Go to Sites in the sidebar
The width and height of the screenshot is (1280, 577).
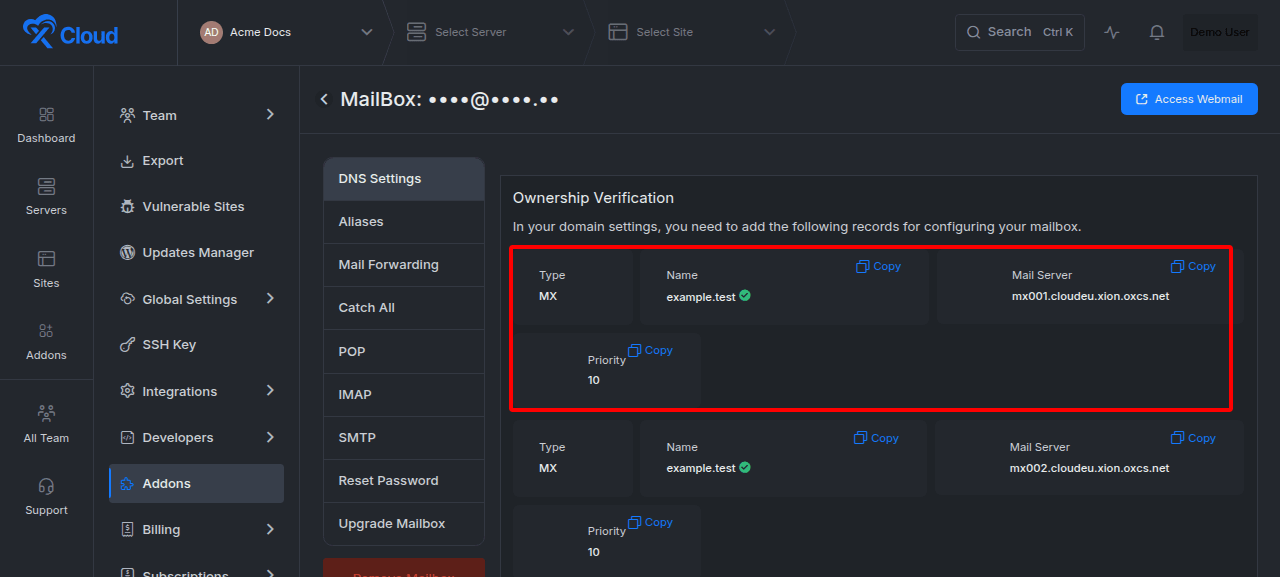pyautogui.click(x=46, y=270)
